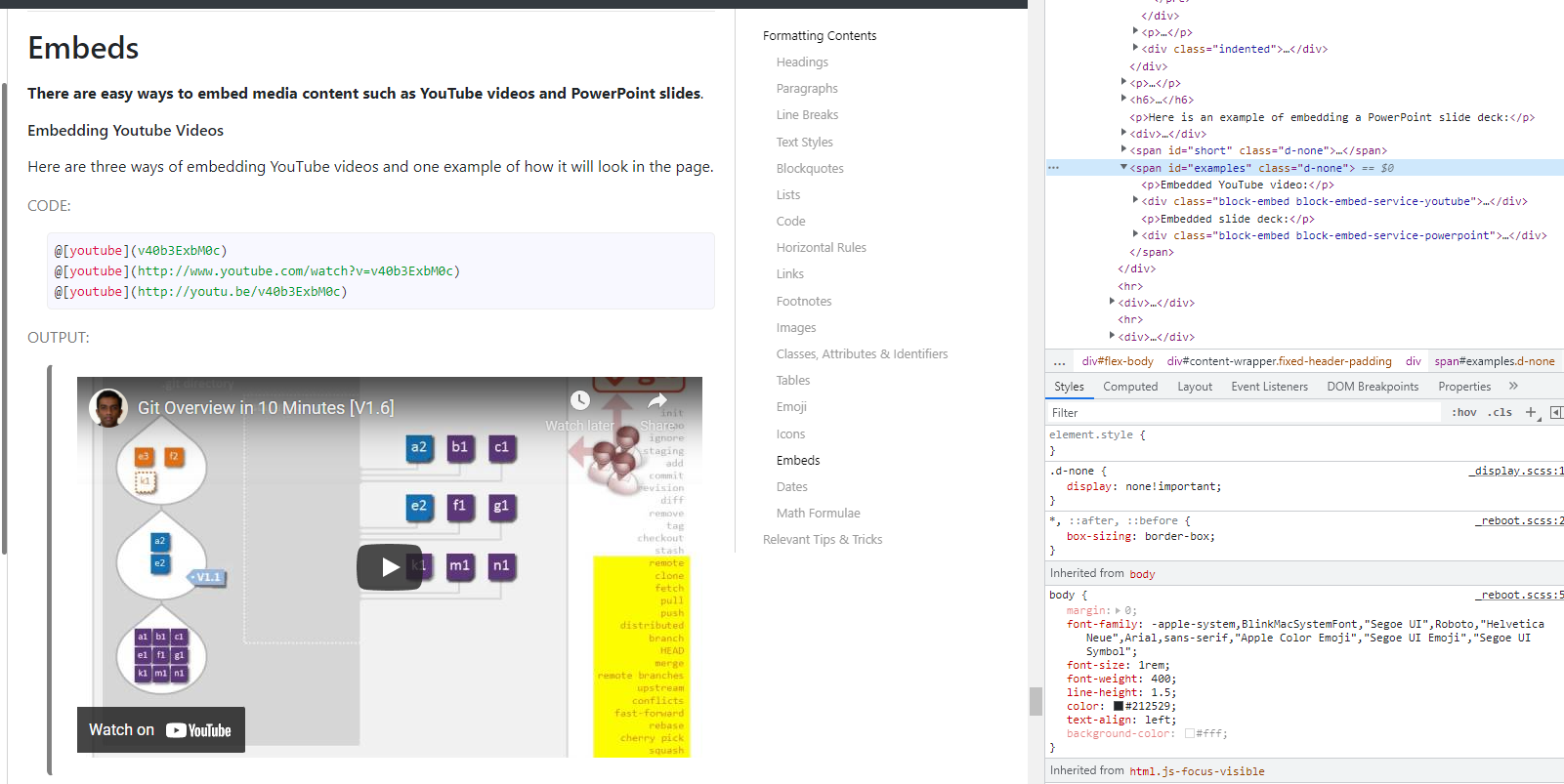Switch to the Styles tab

(1069, 387)
